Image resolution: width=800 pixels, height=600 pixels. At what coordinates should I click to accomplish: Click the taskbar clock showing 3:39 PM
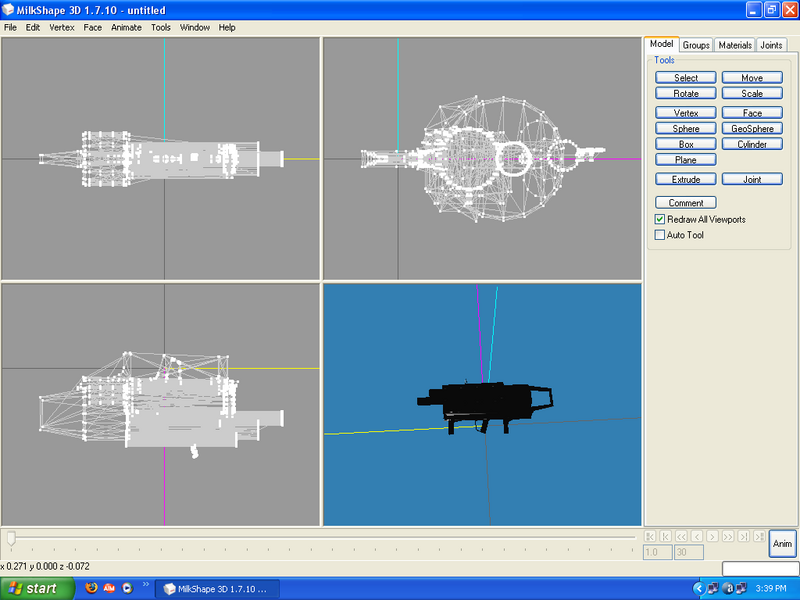[x=771, y=589]
